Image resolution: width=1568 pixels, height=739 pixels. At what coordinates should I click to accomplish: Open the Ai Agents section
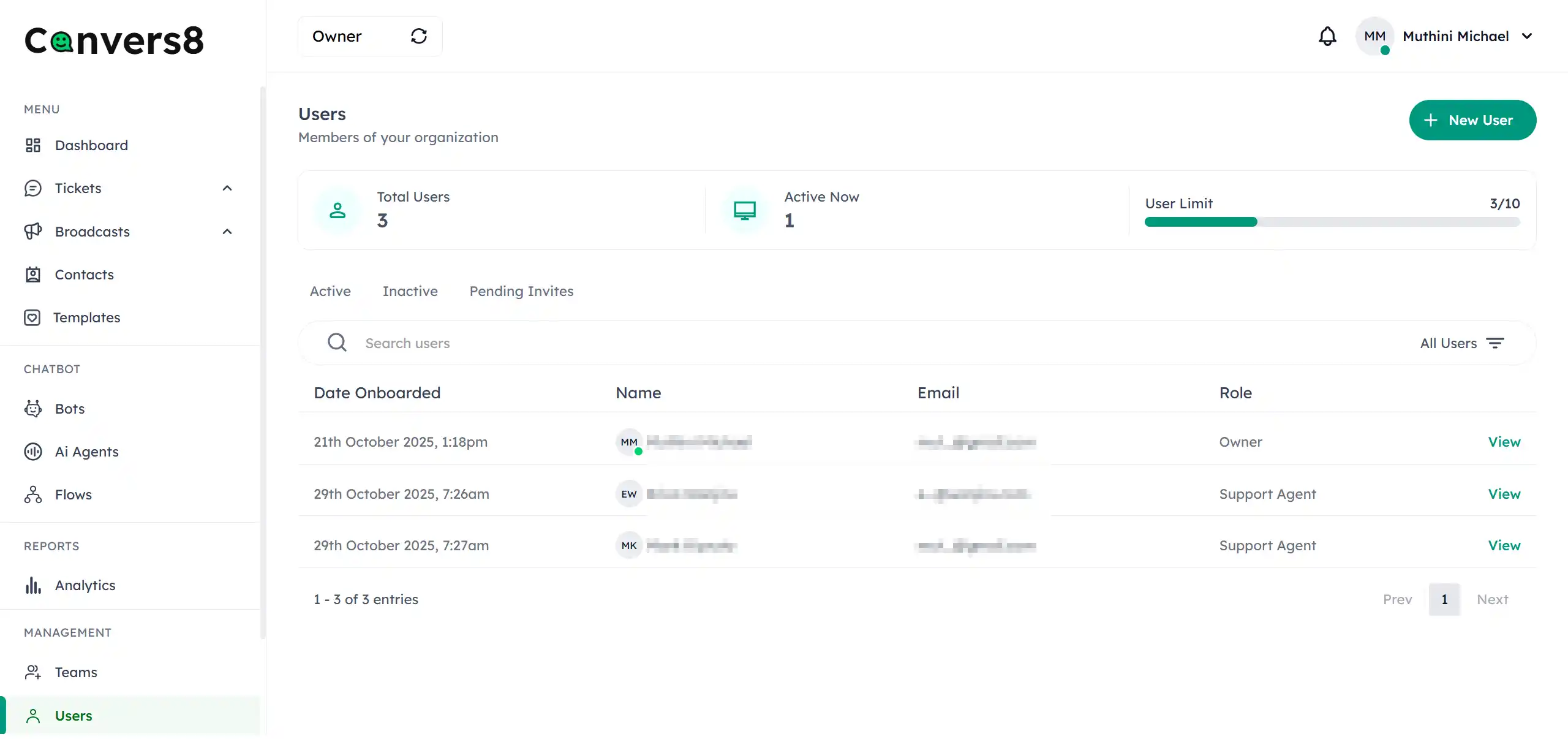(86, 452)
